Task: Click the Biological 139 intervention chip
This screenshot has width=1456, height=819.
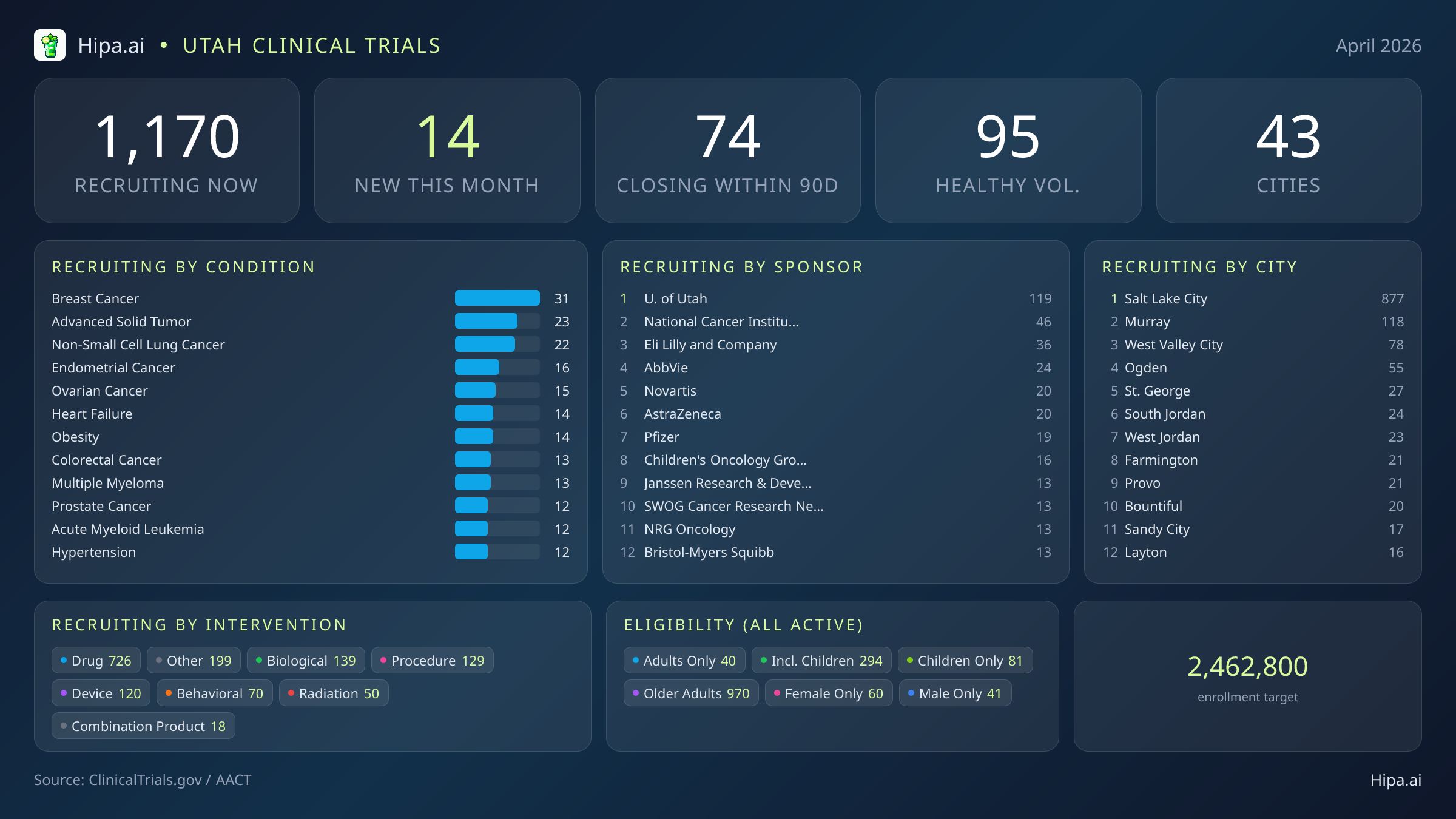Action: 306,661
